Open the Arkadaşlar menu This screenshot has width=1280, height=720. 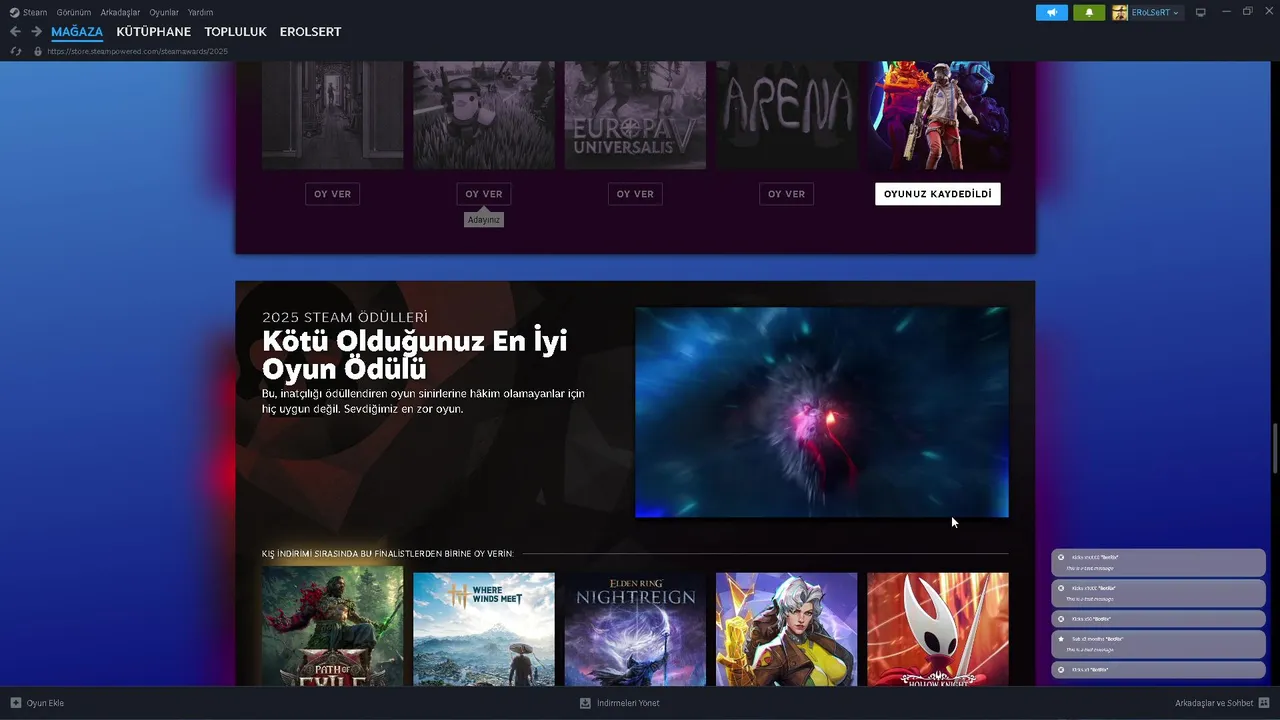click(x=120, y=12)
